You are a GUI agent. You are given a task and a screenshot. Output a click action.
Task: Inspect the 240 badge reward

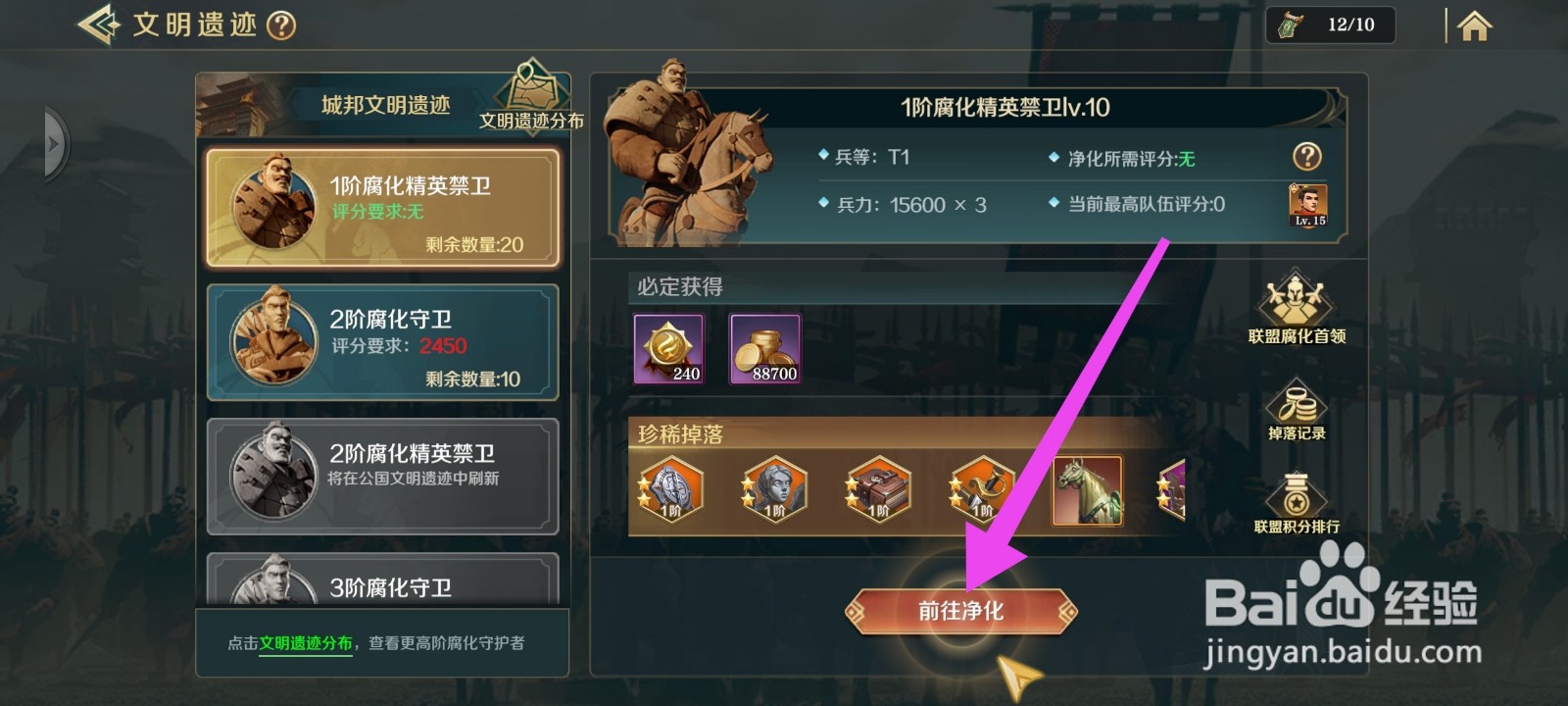pos(668,349)
